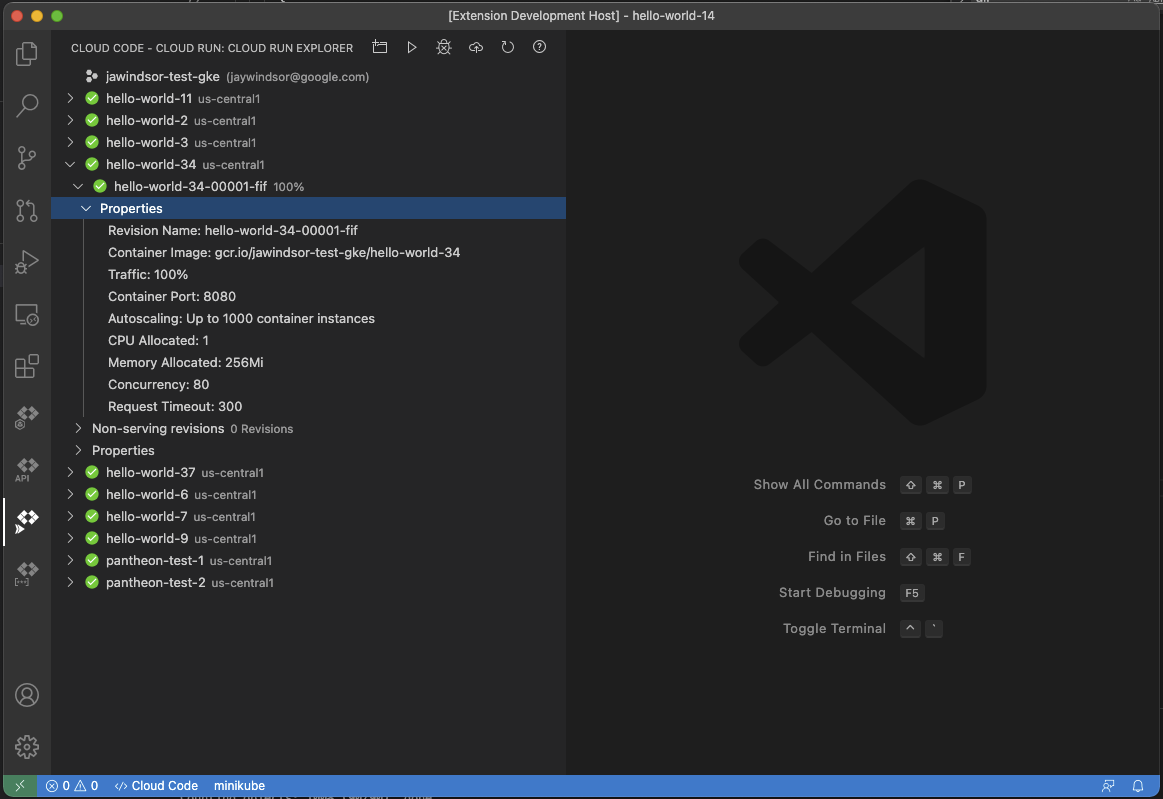Collapse the hello-world-34 service
1163x799 pixels.
coord(70,165)
